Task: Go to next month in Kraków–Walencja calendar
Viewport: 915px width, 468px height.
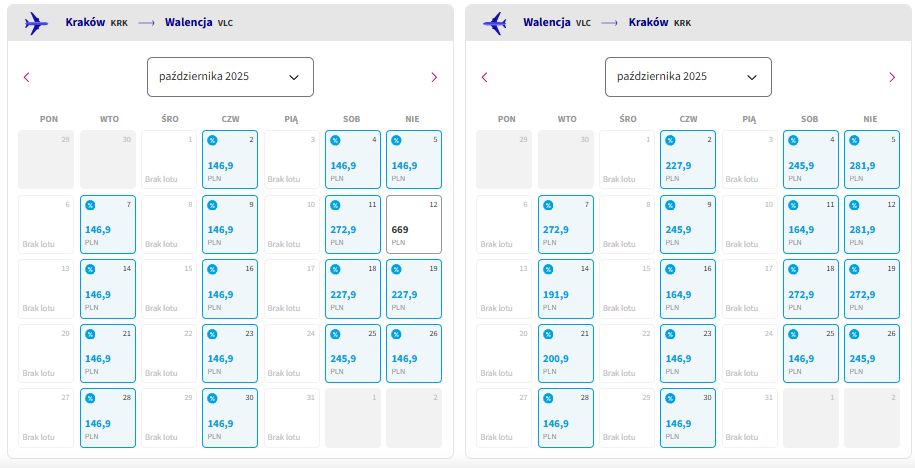Action: pyautogui.click(x=434, y=77)
